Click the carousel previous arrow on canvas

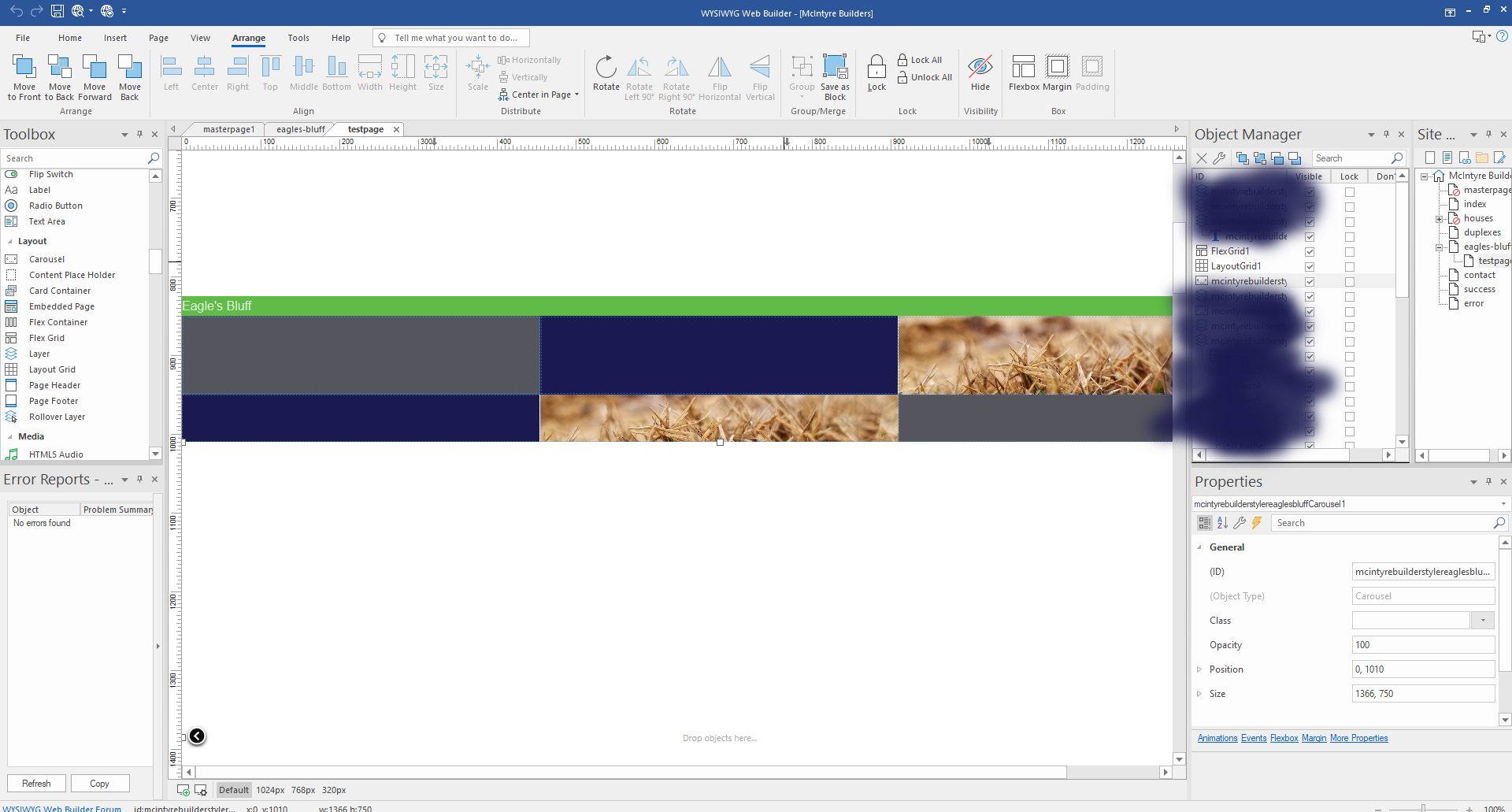(197, 736)
